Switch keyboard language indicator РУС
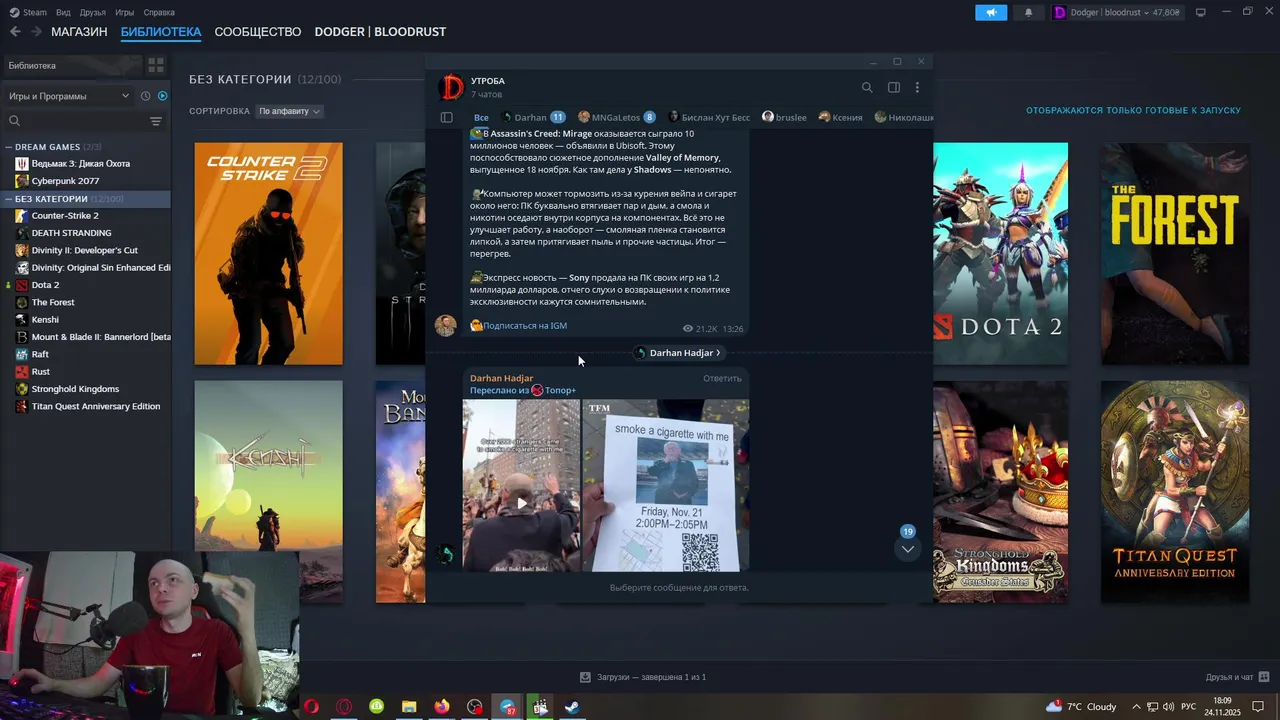The height and width of the screenshot is (720, 1280). (1188, 707)
